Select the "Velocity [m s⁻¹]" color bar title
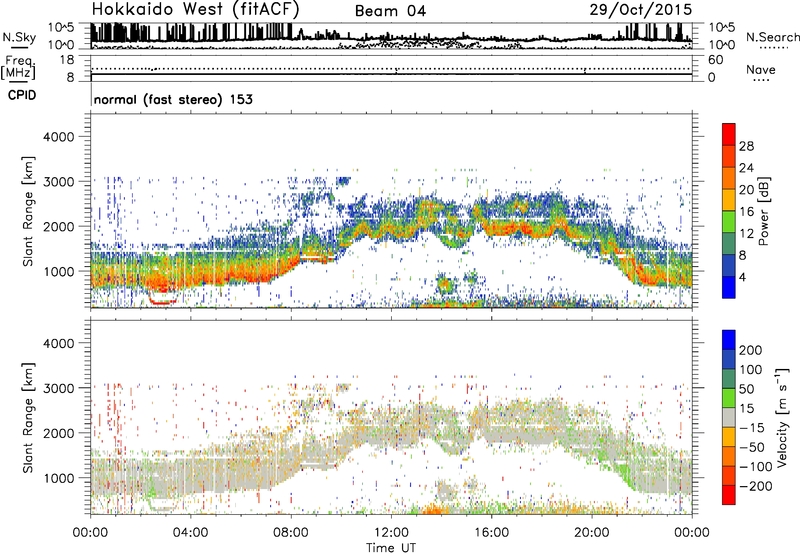Screen dimensions: 800x554 [782, 417]
